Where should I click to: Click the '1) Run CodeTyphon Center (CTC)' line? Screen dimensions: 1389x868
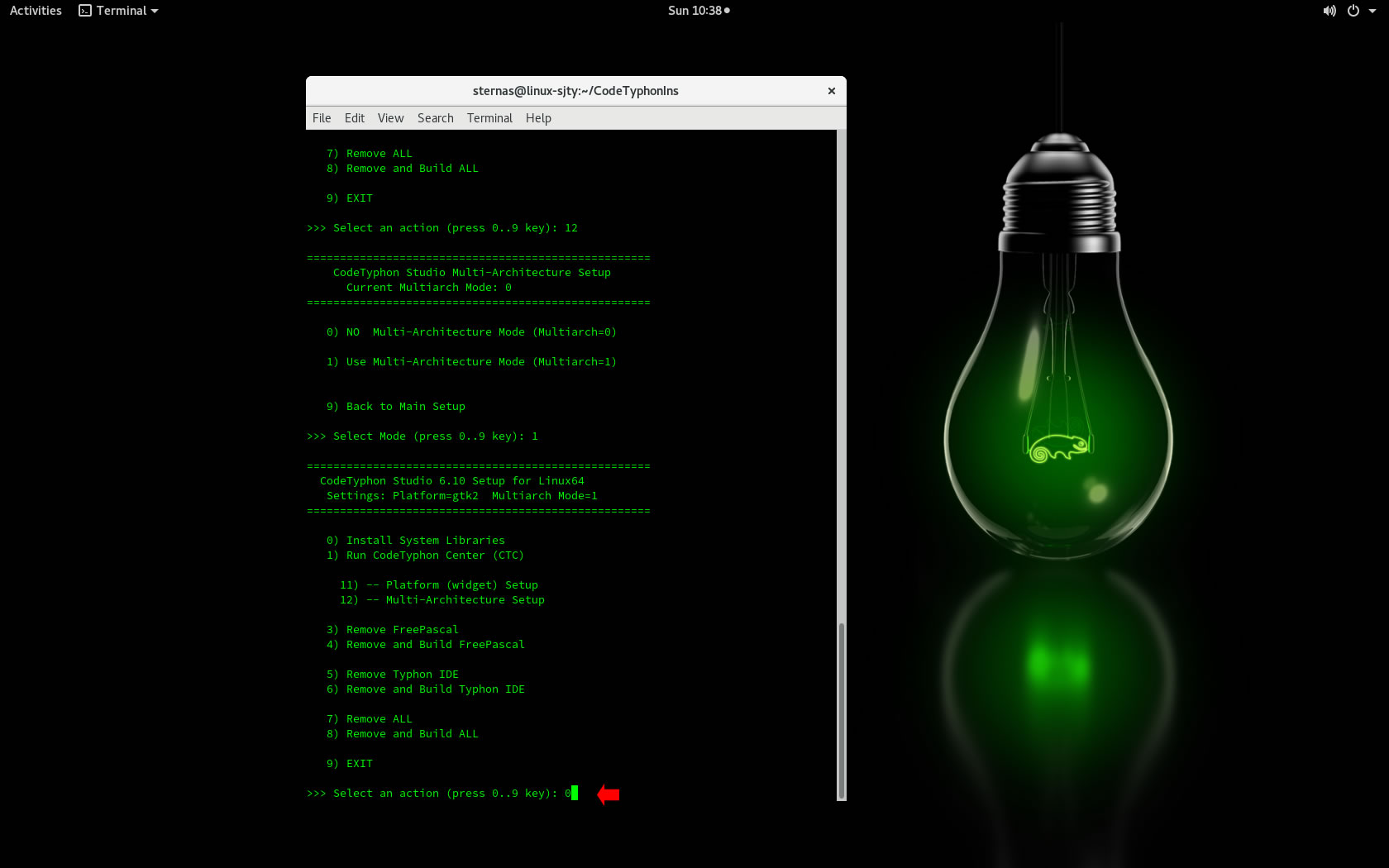pyautogui.click(x=426, y=556)
